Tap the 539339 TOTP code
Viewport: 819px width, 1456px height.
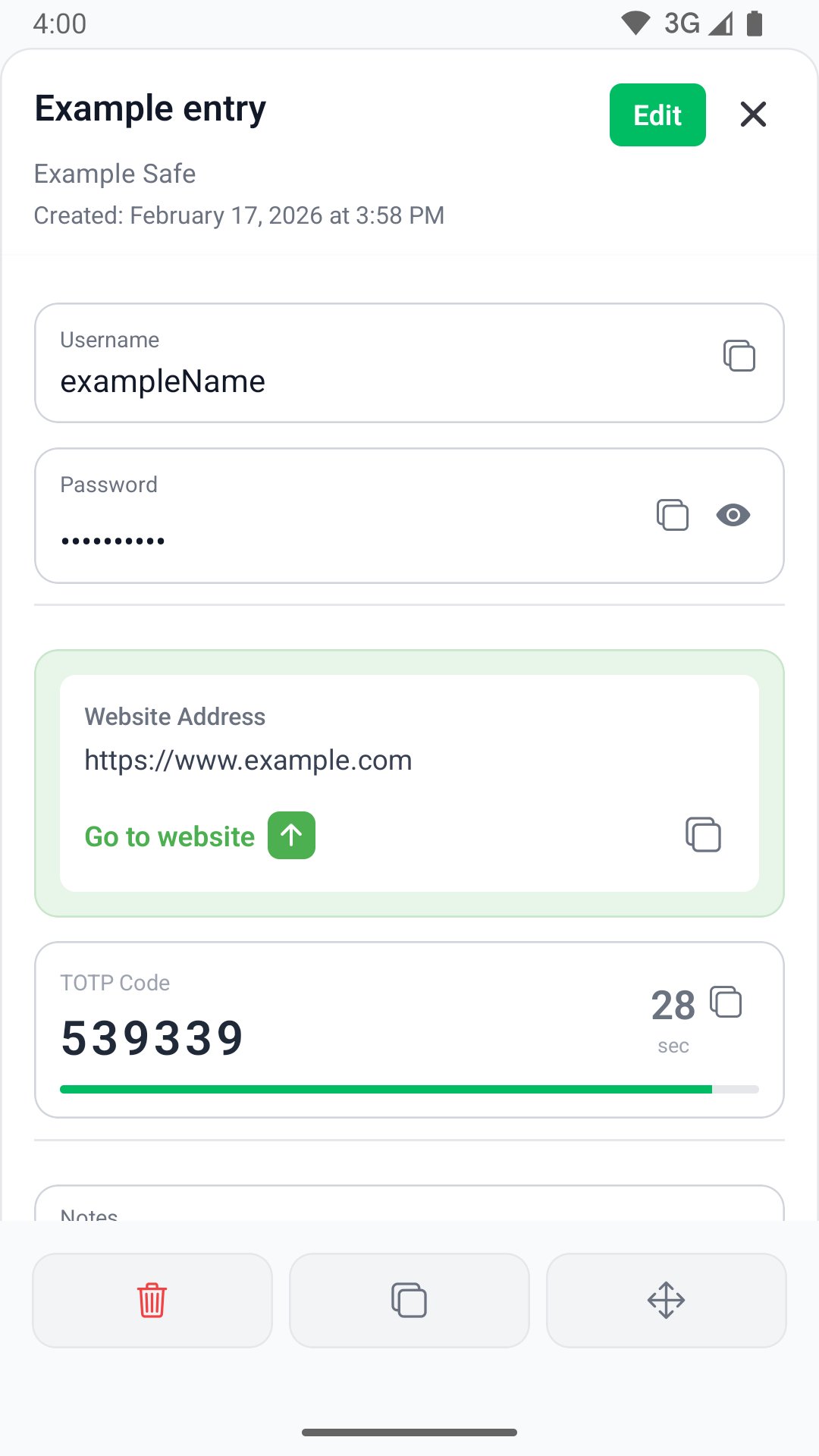tap(152, 1038)
